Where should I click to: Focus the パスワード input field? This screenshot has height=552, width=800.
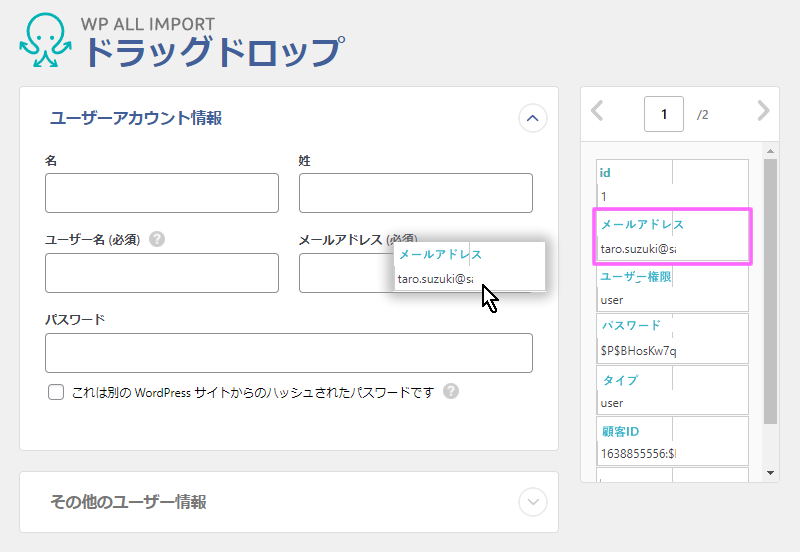[289, 353]
